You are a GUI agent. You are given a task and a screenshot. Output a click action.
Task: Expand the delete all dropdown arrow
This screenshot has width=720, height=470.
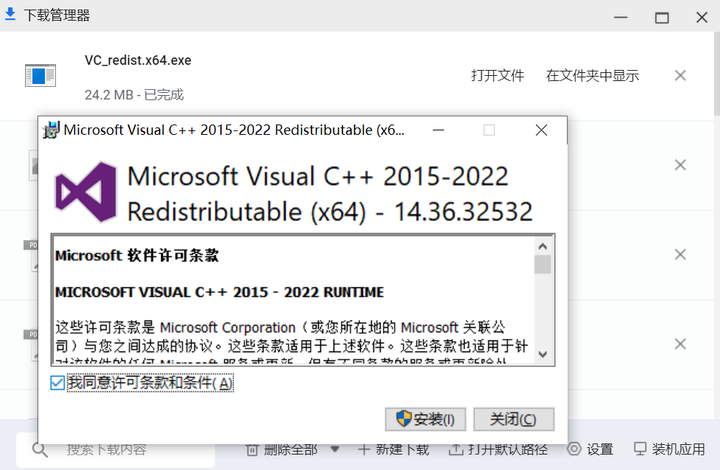(x=335, y=449)
